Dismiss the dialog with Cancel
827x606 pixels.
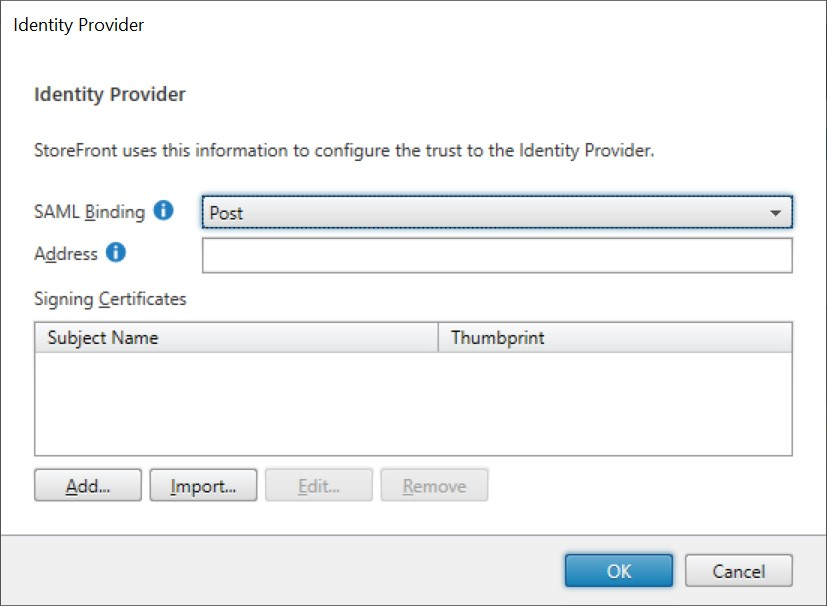[x=738, y=571]
